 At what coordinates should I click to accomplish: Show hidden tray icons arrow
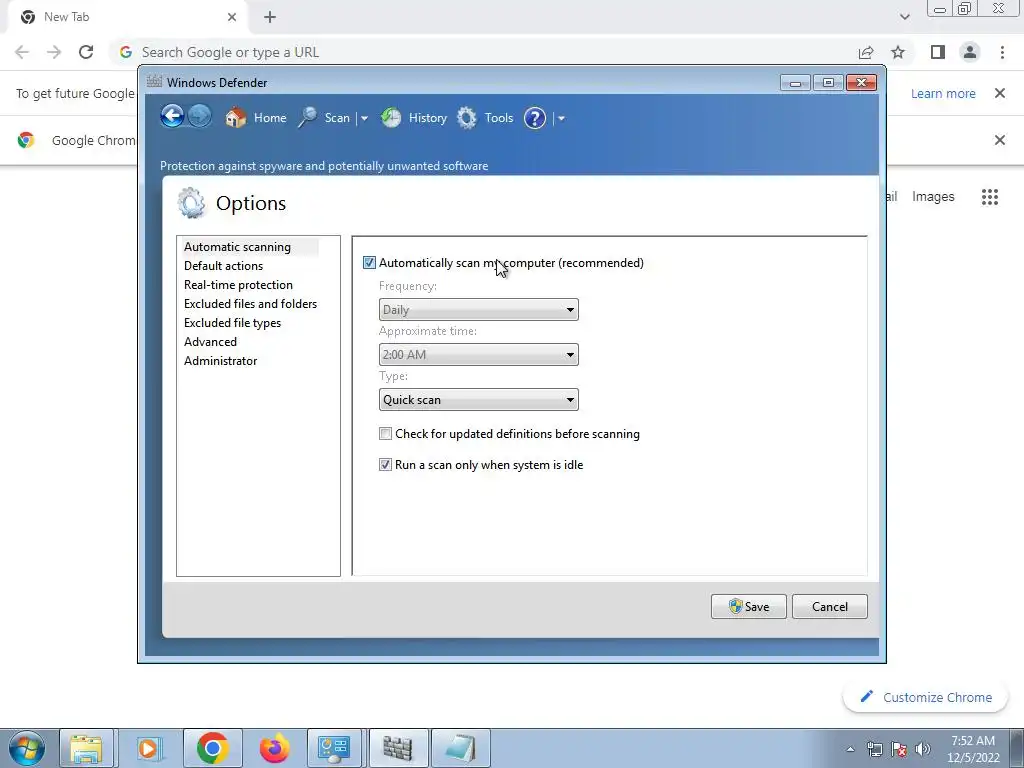pos(850,749)
